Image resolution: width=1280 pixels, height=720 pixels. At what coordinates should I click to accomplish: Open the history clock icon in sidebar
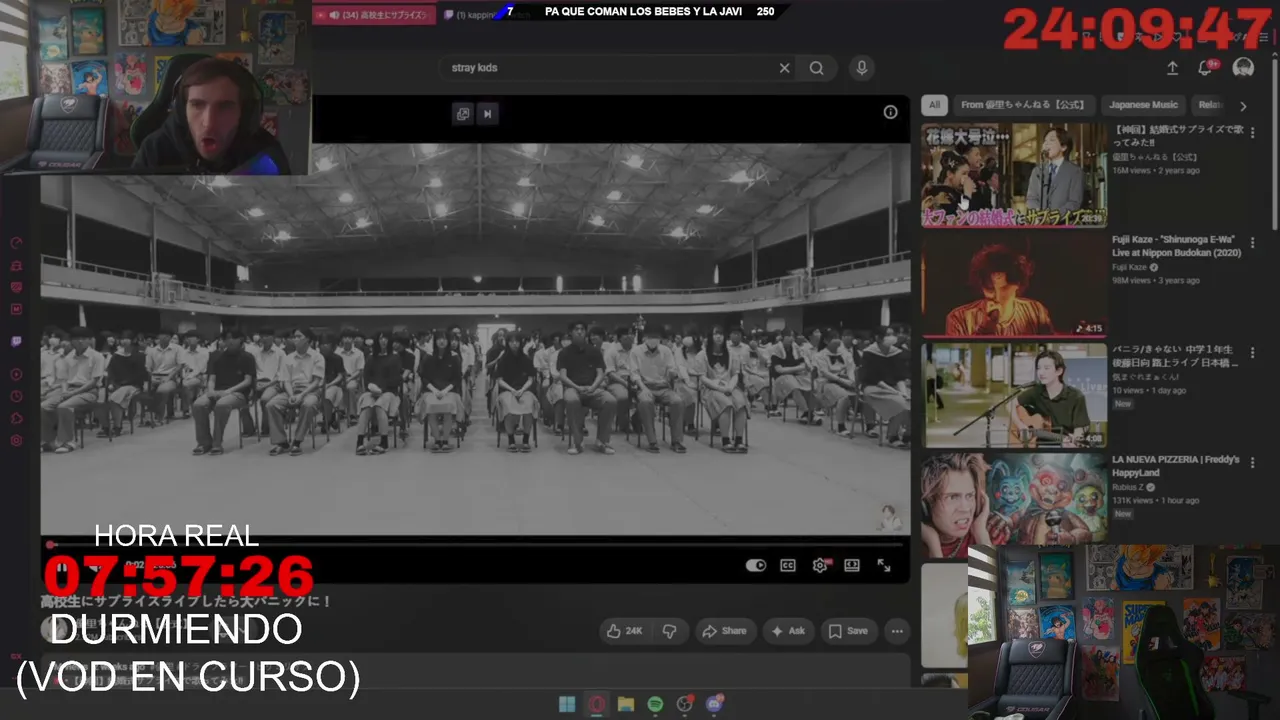(16, 396)
